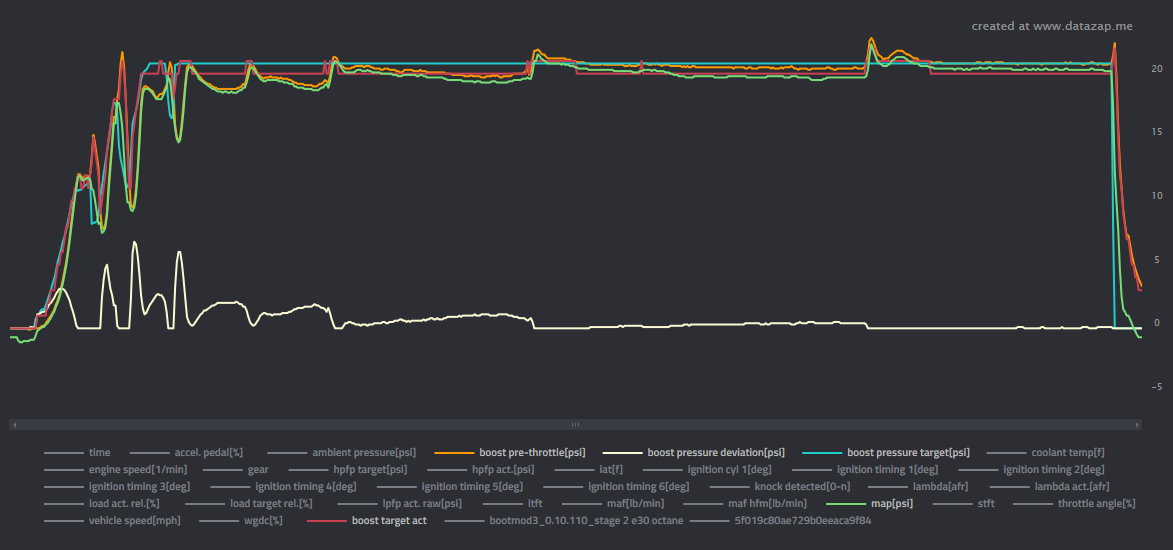1173x550 pixels.
Task: Toggle boost pressure deviation[psi] legend item
Action: point(715,452)
